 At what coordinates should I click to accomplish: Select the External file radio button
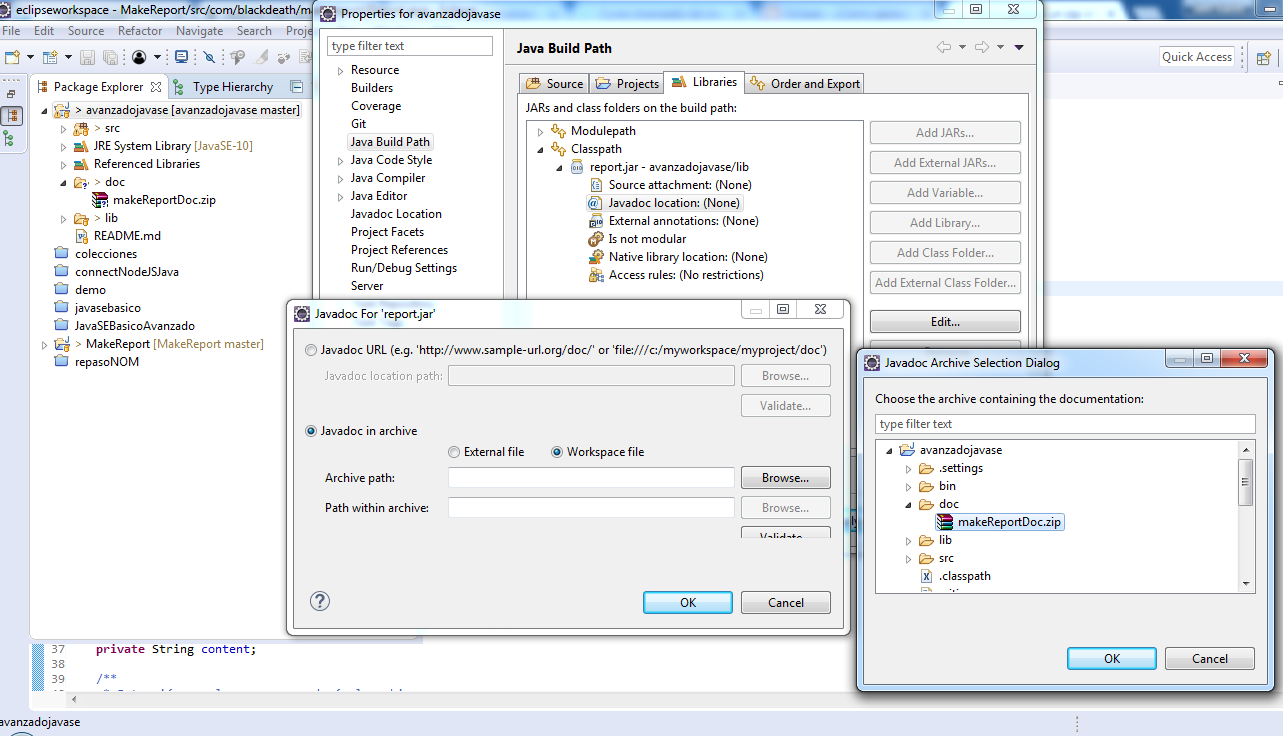tap(455, 452)
